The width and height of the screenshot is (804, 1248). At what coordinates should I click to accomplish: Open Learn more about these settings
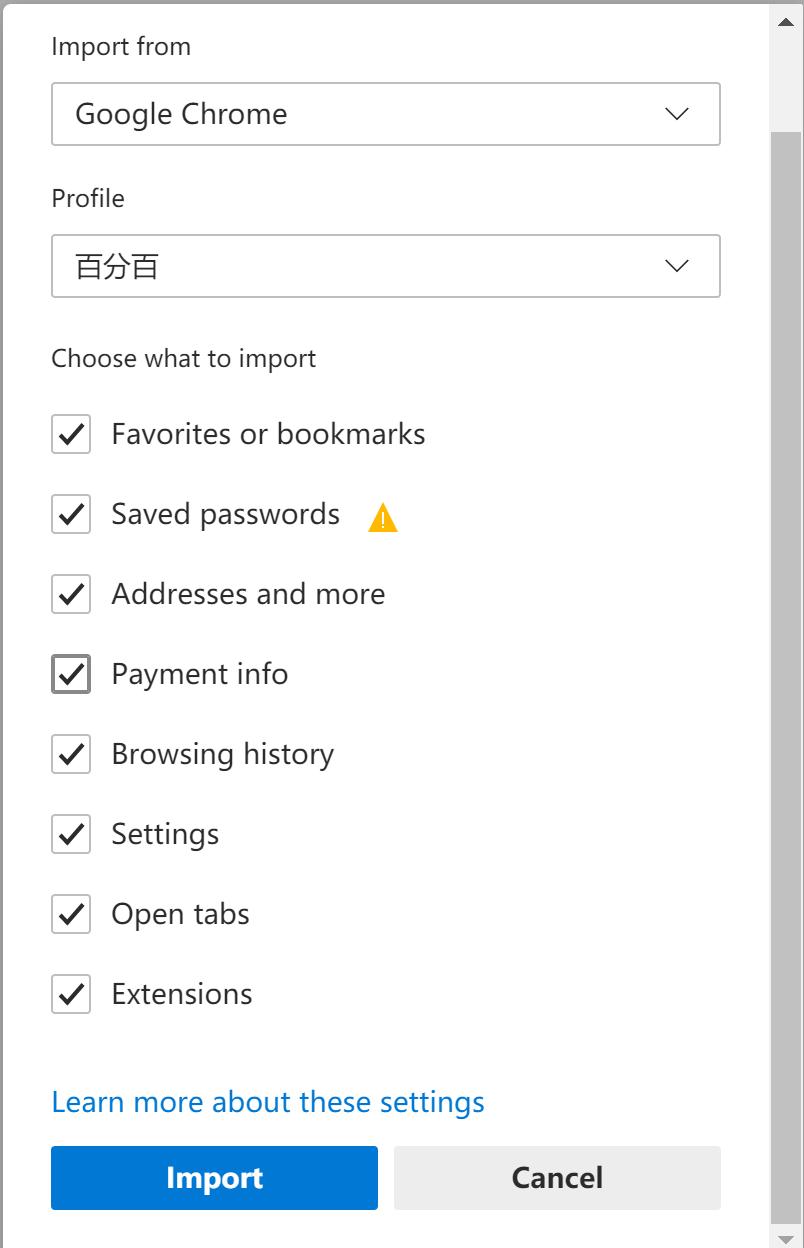[x=268, y=1101]
